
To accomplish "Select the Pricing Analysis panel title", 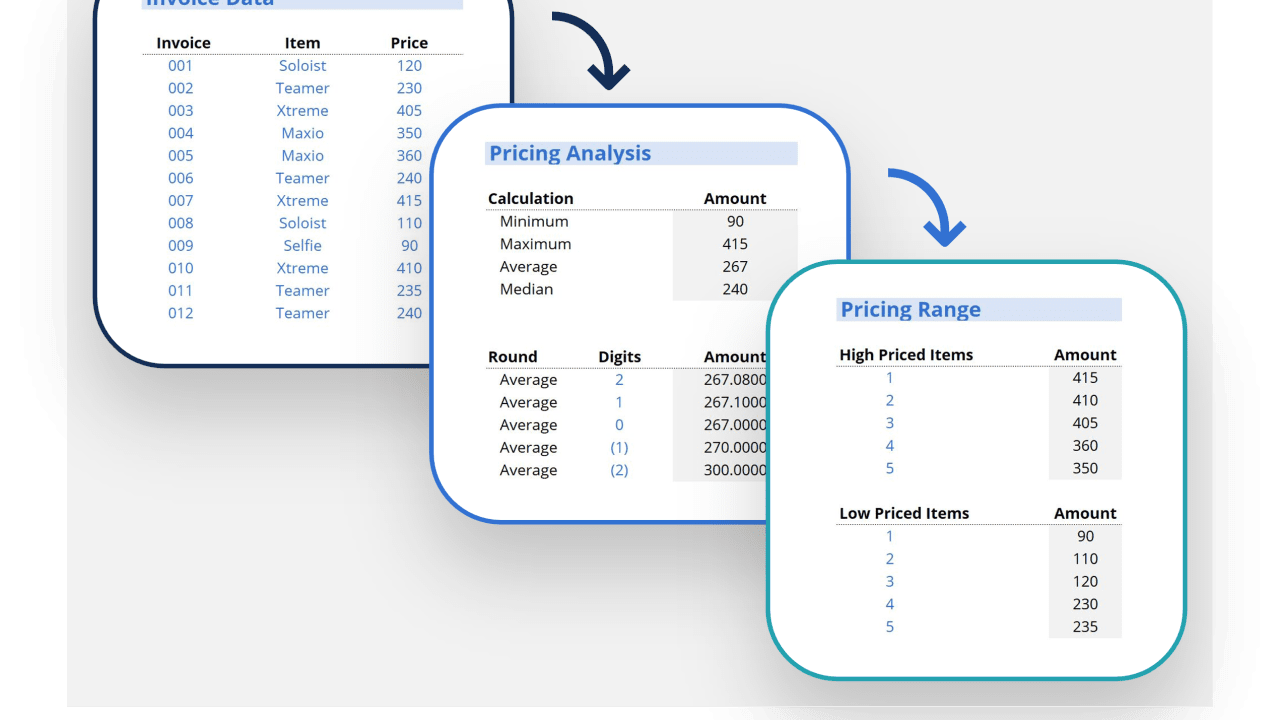I will tap(569, 153).
